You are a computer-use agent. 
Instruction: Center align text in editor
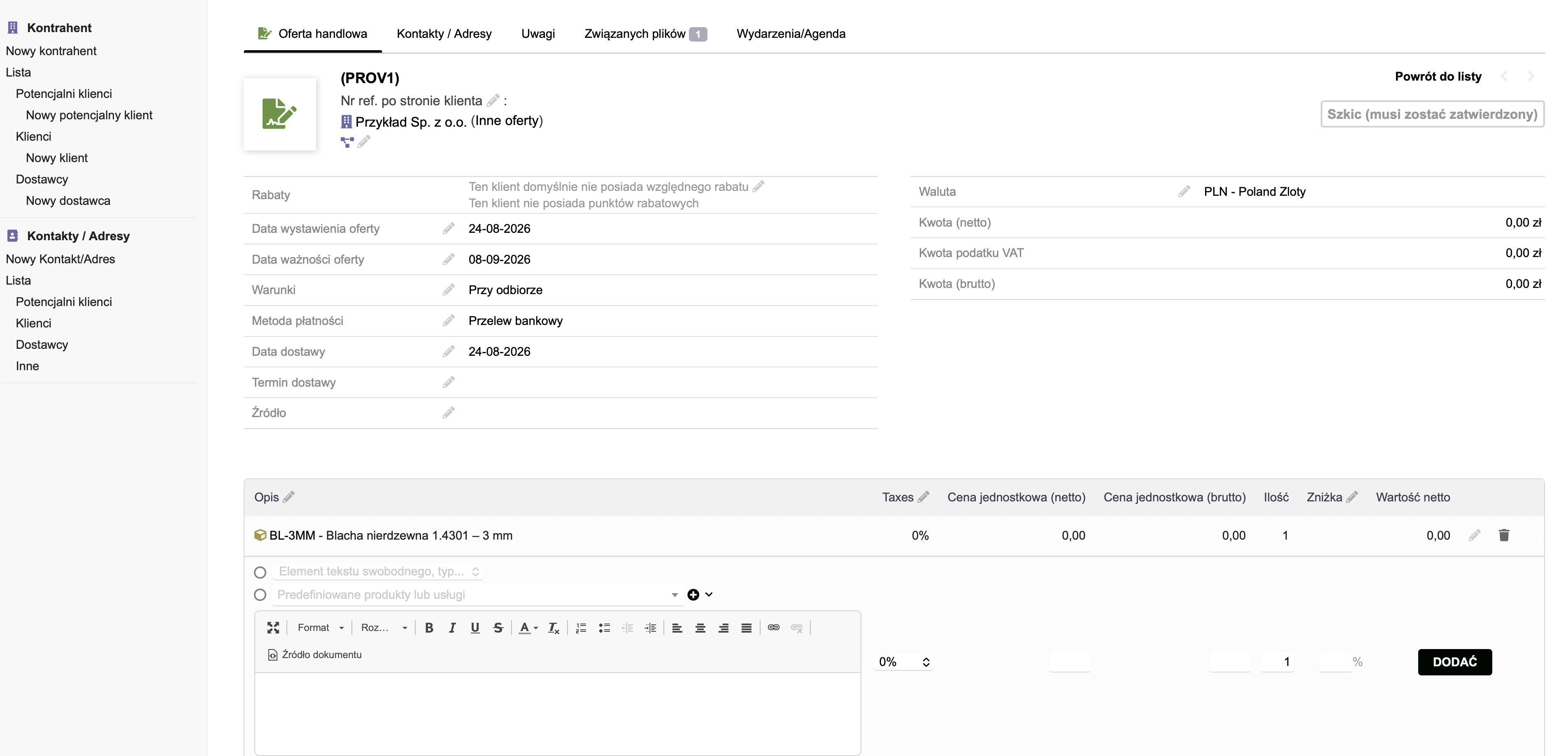coord(700,628)
